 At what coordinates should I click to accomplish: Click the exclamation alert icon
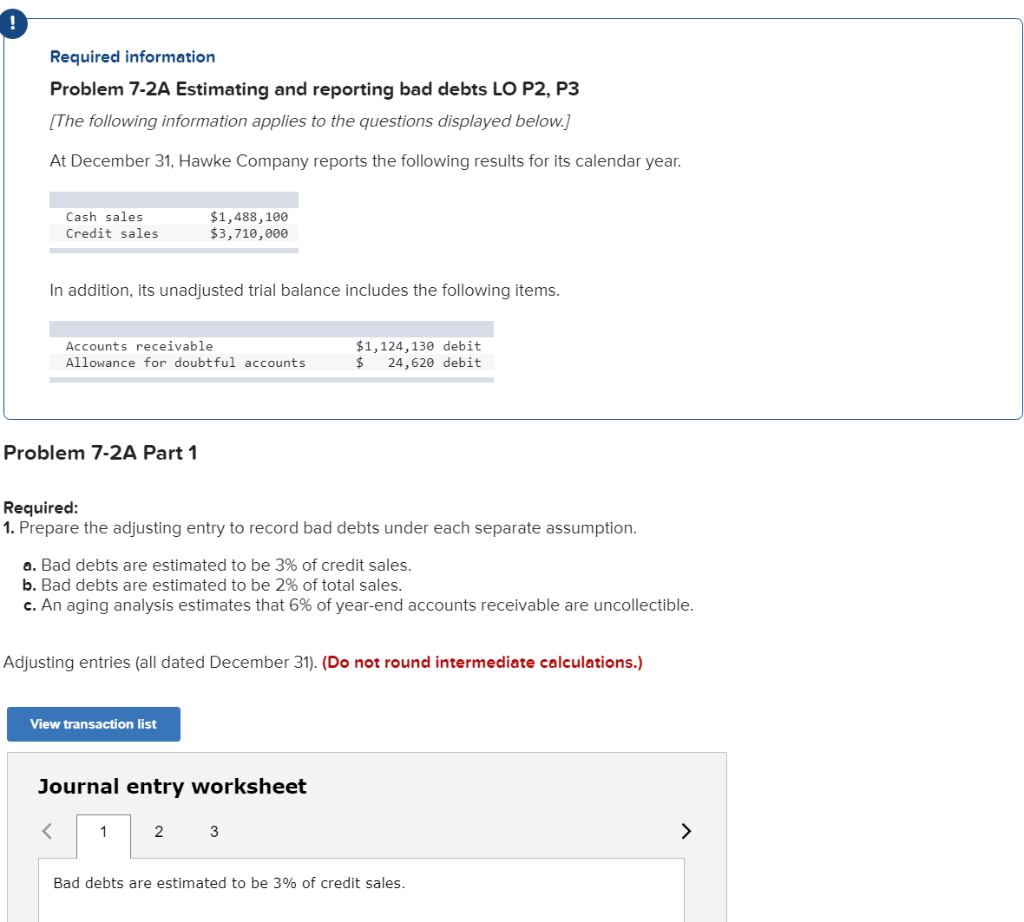(x=13, y=23)
